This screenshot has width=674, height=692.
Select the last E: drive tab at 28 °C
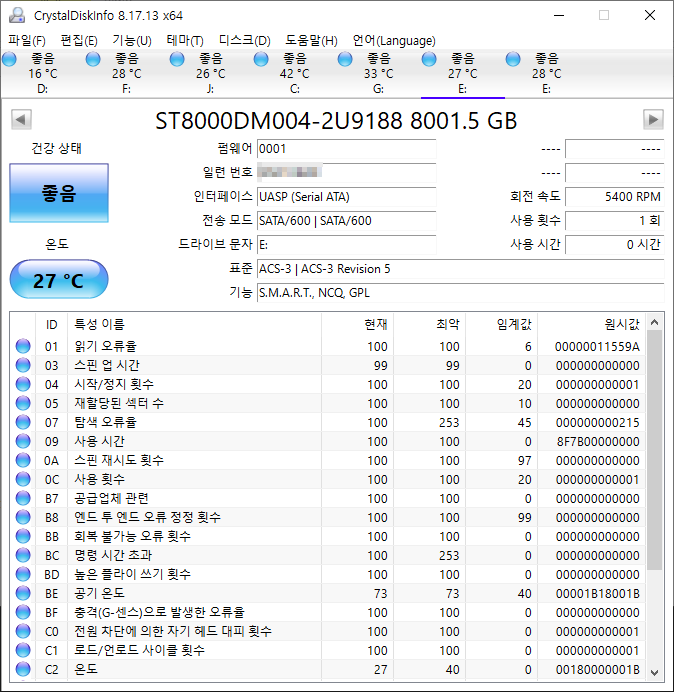(546, 73)
